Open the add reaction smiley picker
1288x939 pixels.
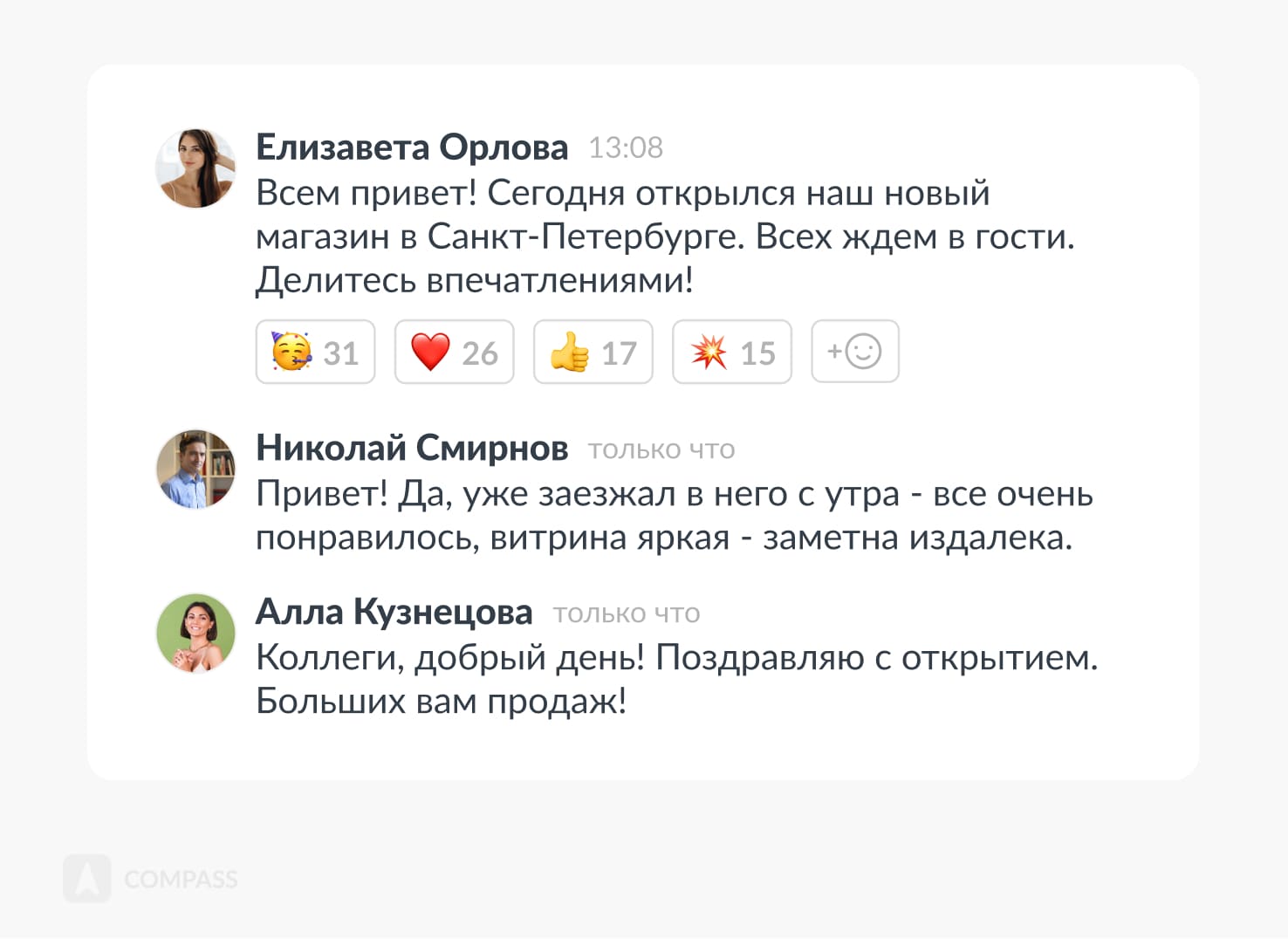[854, 352]
